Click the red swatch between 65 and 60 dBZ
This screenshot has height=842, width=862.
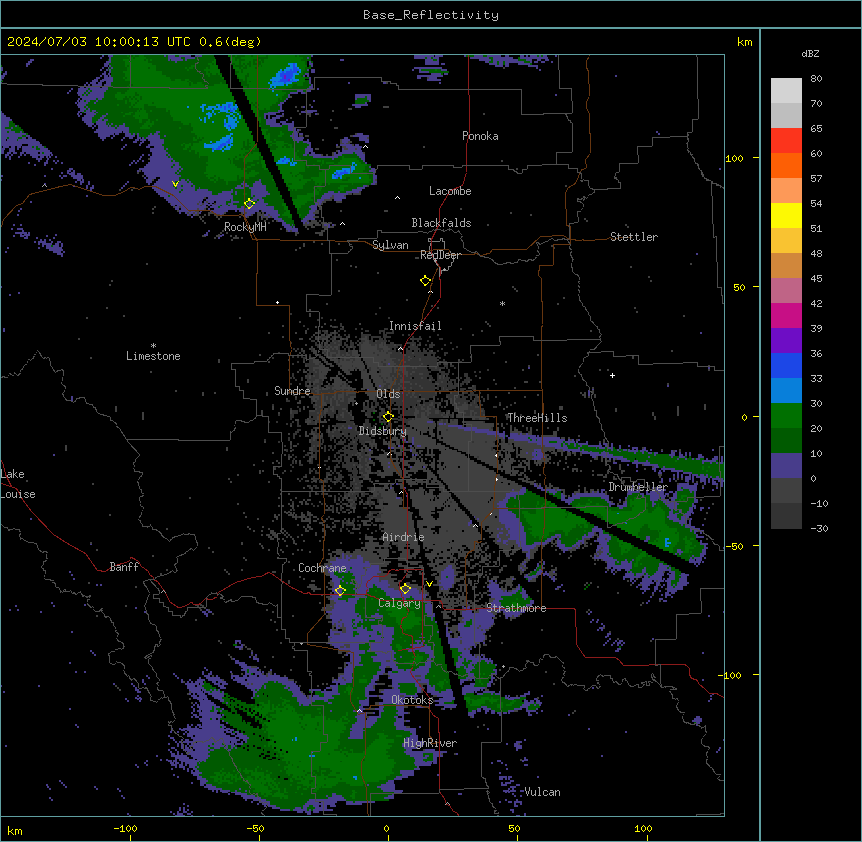point(786,140)
